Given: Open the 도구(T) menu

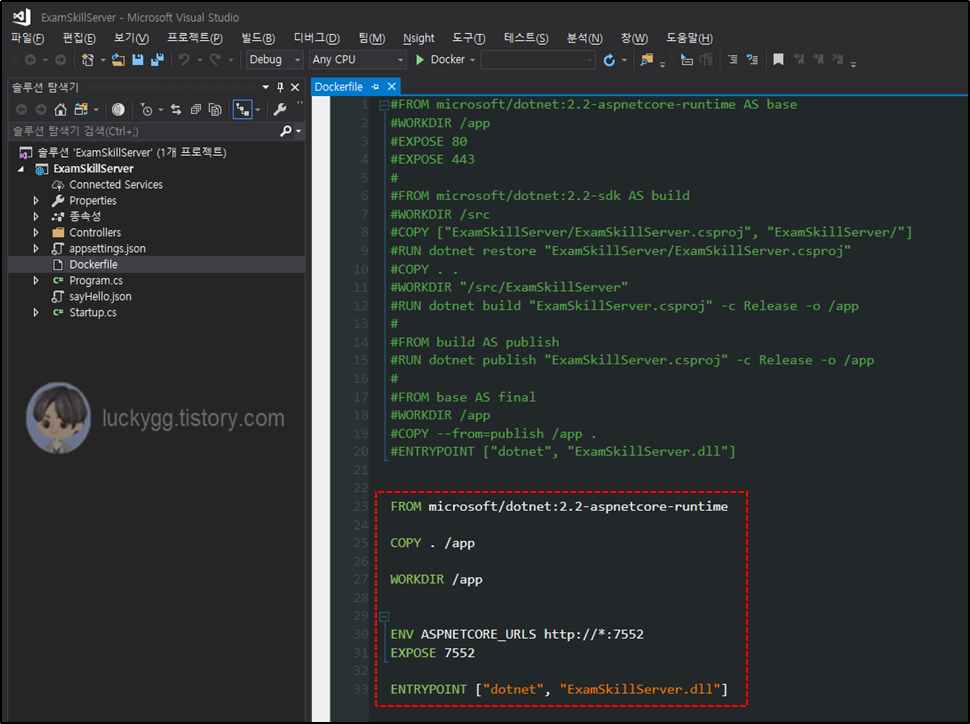Looking at the screenshot, I should click(x=468, y=38).
